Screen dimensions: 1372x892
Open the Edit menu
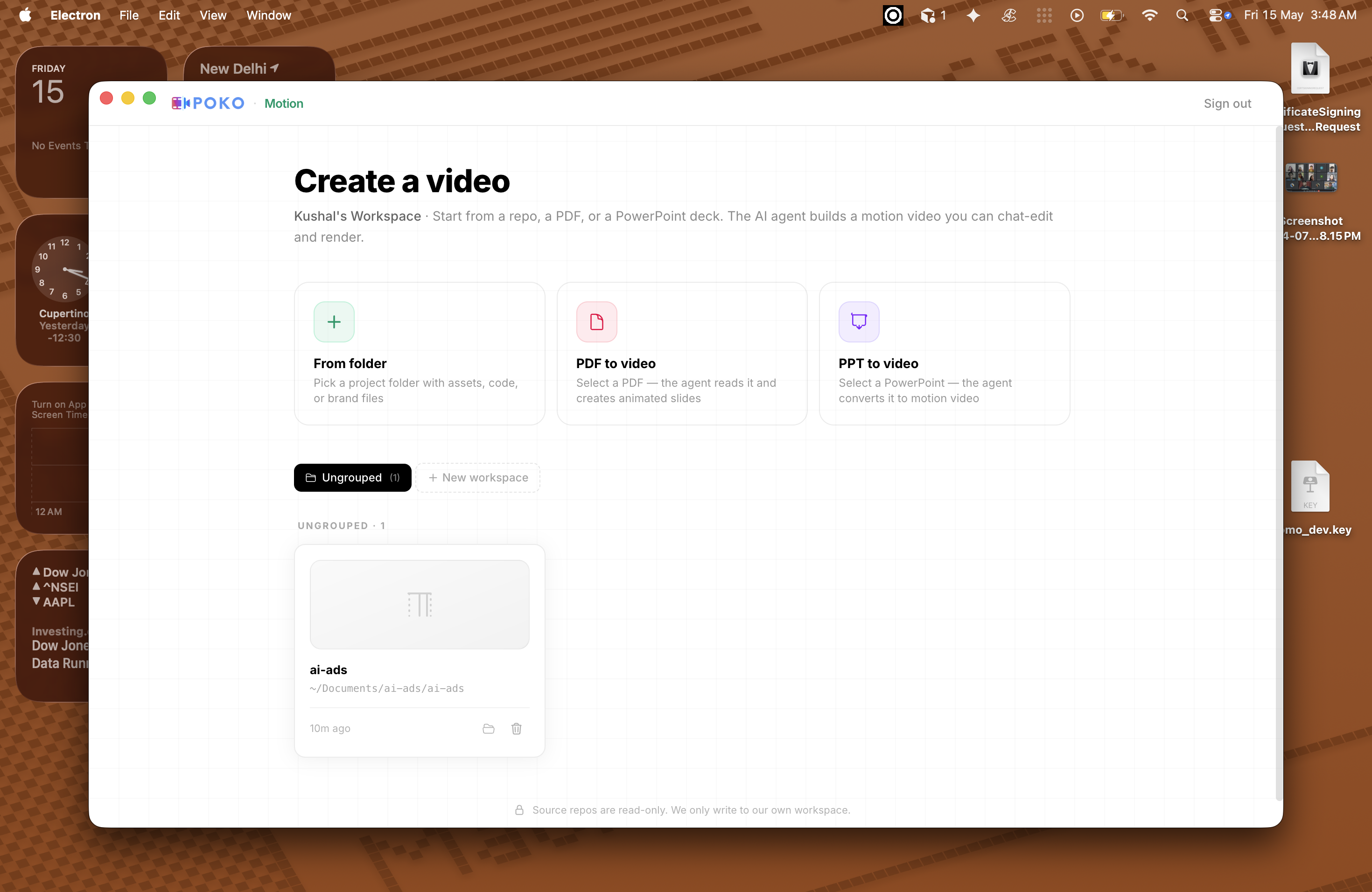[169, 15]
